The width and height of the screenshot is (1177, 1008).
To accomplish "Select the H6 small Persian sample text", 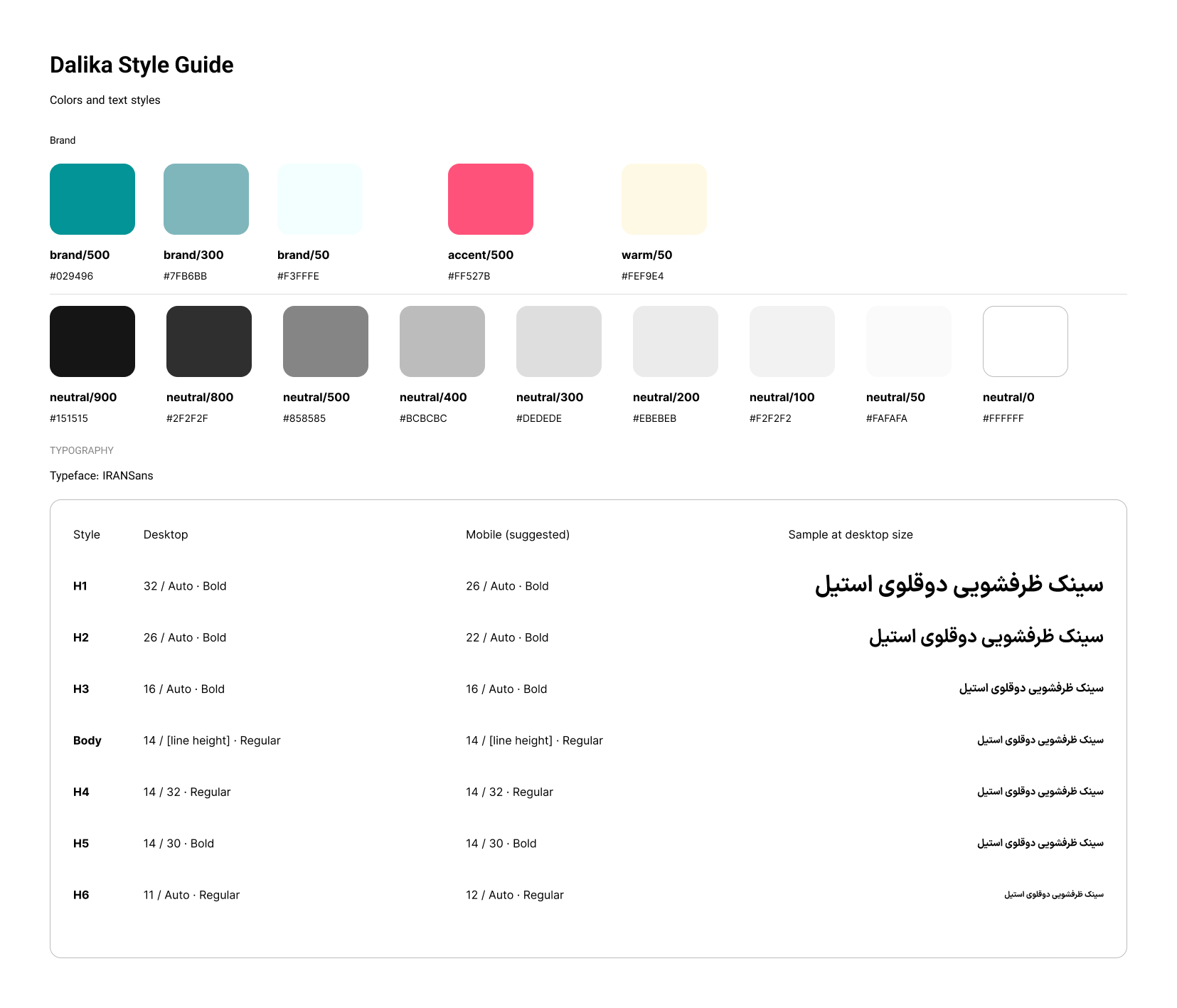I will click(1054, 895).
